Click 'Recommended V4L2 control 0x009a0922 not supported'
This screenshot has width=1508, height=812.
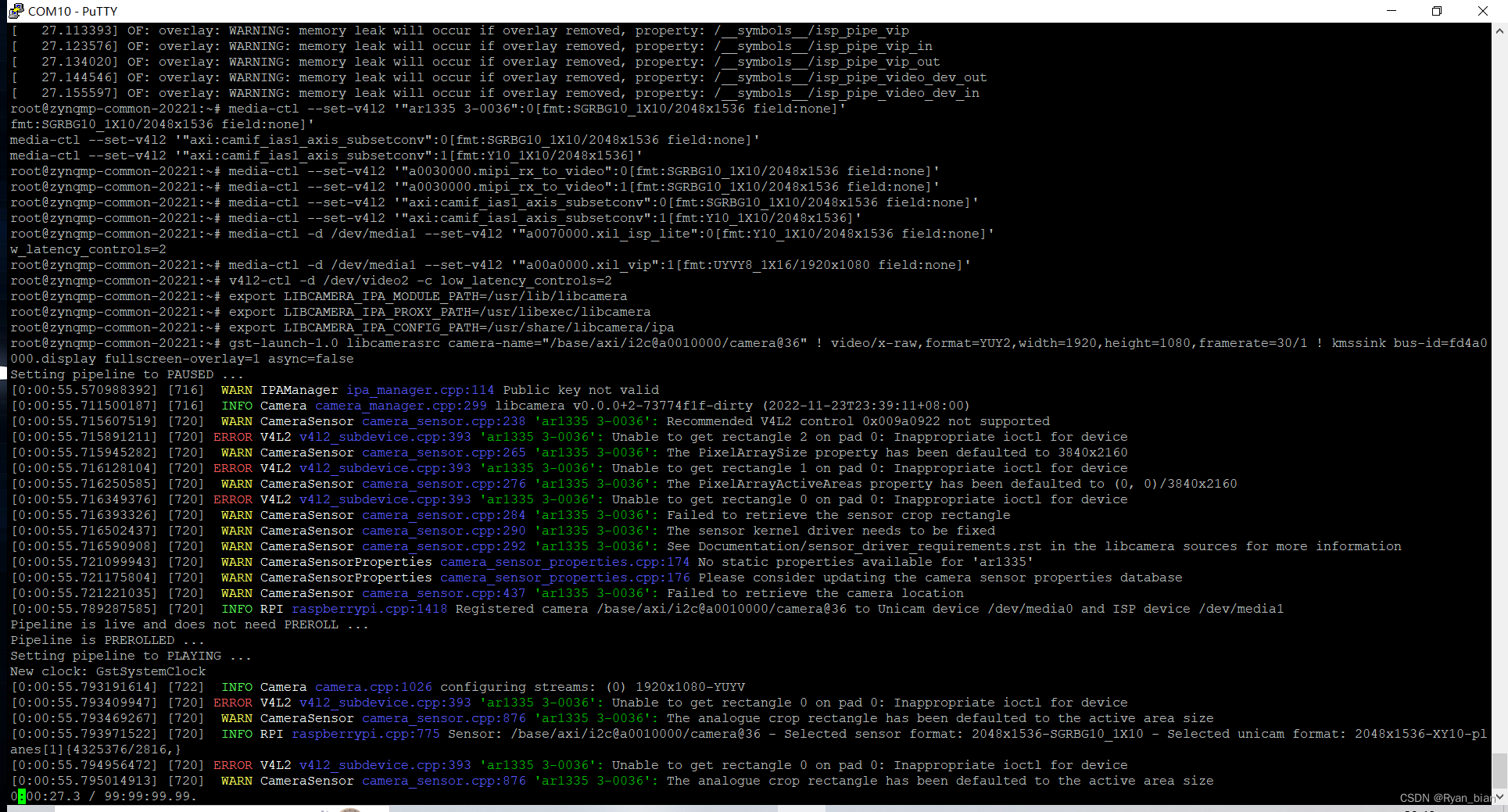[x=858, y=421]
